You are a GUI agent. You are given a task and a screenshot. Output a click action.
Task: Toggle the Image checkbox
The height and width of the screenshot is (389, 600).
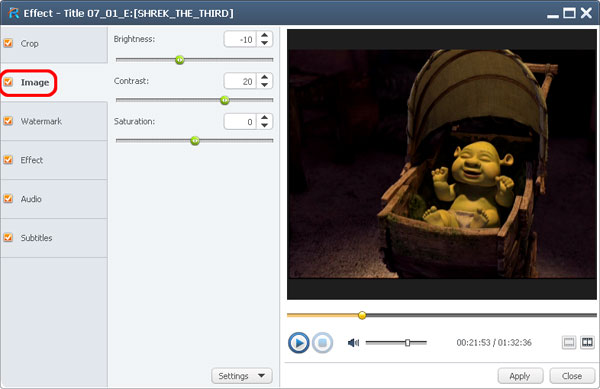tap(8, 82)
